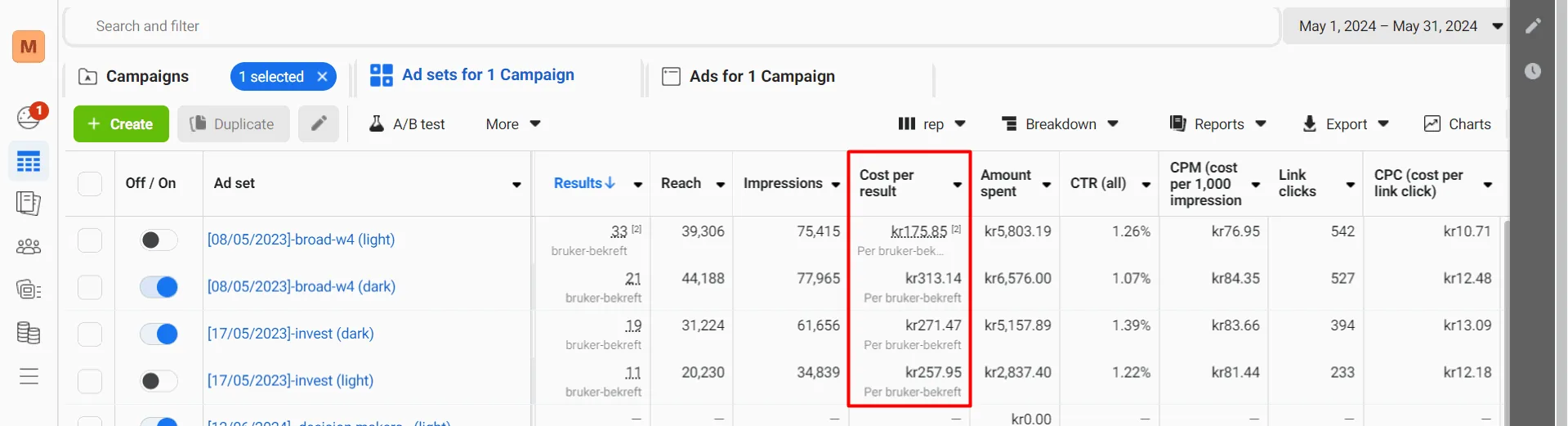Open the Export dropdown arrow
The image size is (1568, 426).
[x=1383, y=124]
